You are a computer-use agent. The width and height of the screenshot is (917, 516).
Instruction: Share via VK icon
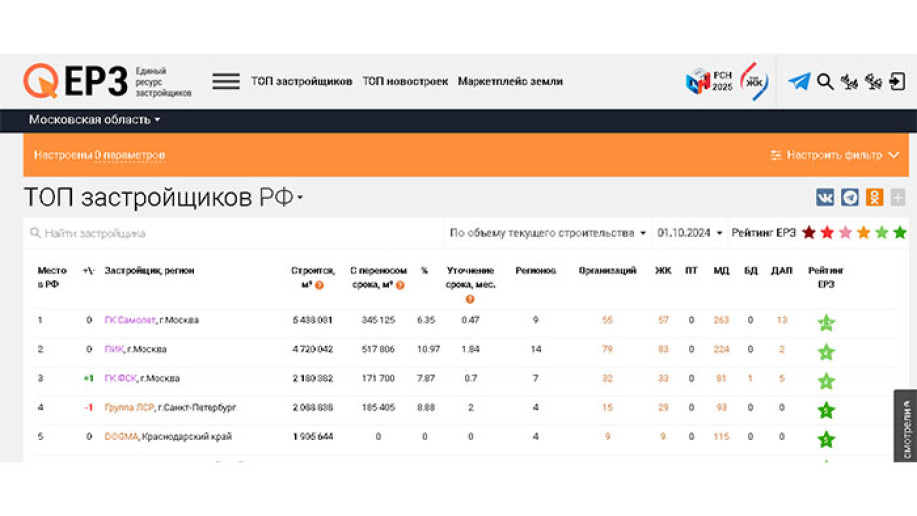825,197
